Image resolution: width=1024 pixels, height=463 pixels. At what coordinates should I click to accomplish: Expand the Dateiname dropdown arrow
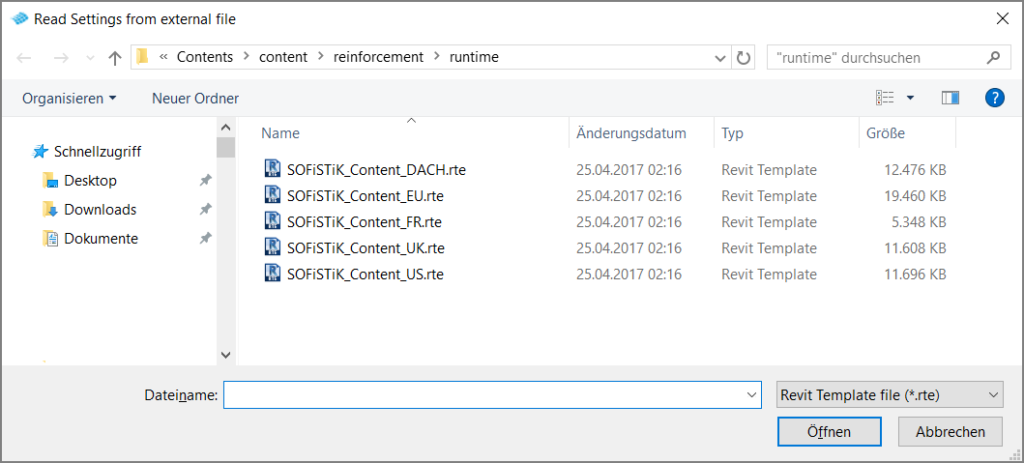[x=751, y=395]
